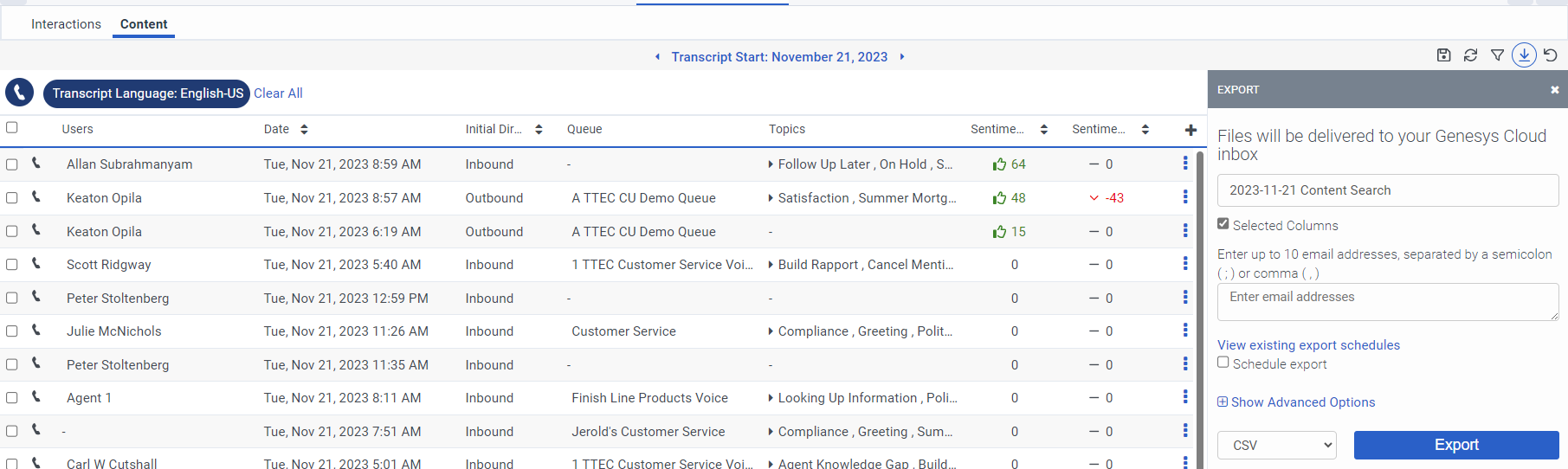This screenshot has height=469, width=1568.
Task: Expand Show Advanced Options
Action: click(x=1296, y=402)
